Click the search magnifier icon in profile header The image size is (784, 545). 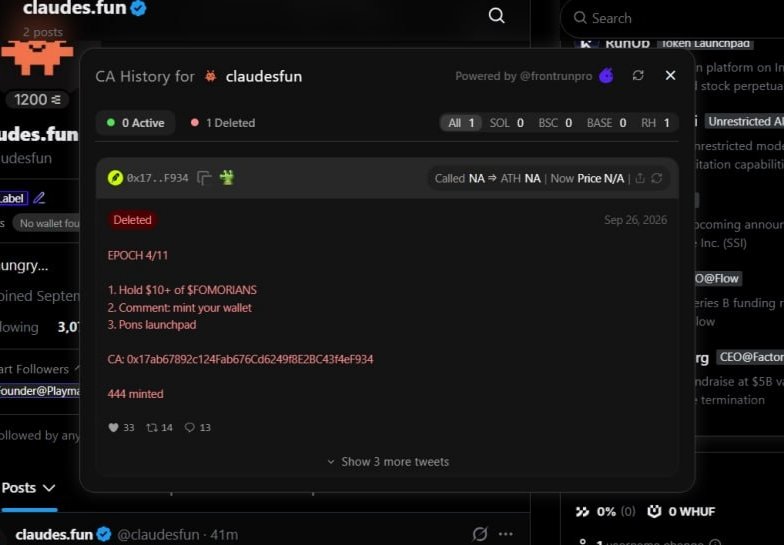click(496, 16)
